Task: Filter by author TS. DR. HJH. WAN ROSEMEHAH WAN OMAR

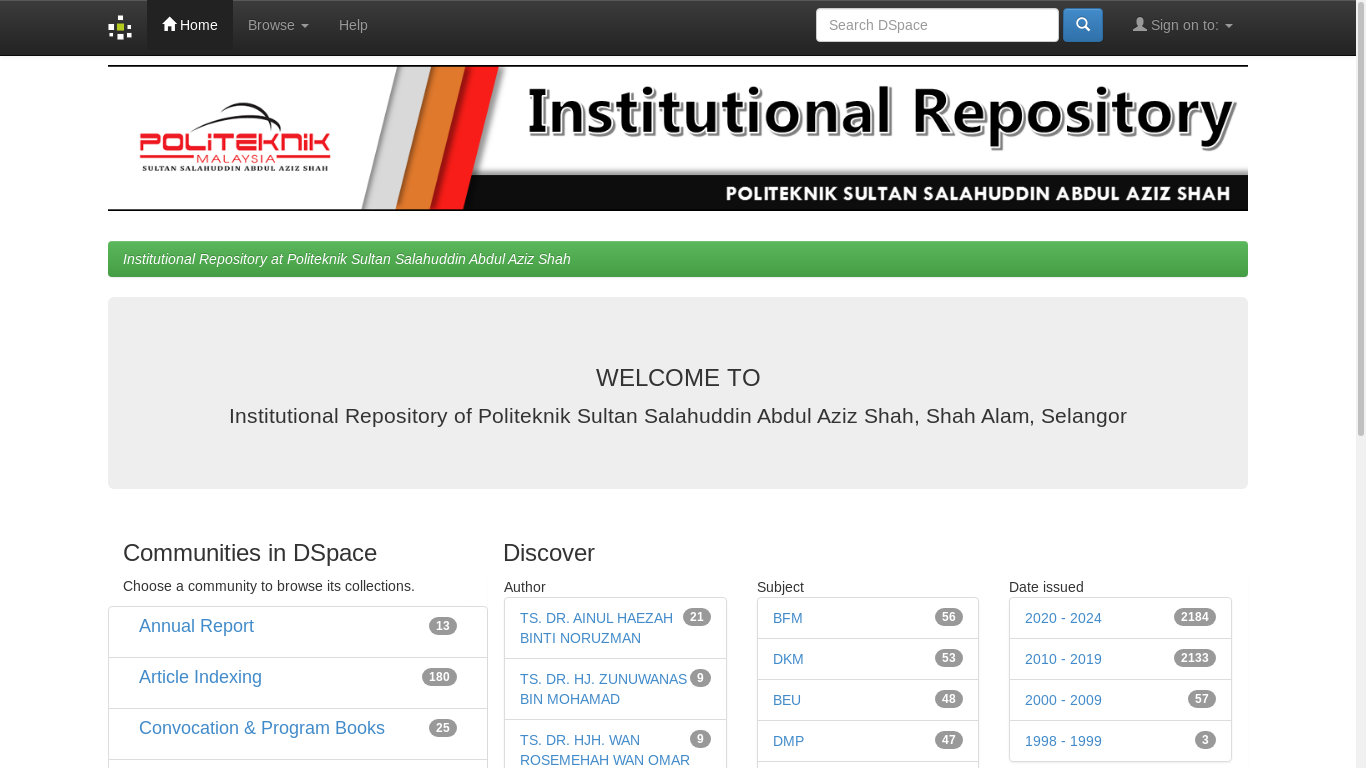Action: pyautogui.click(x=605, y=750)
